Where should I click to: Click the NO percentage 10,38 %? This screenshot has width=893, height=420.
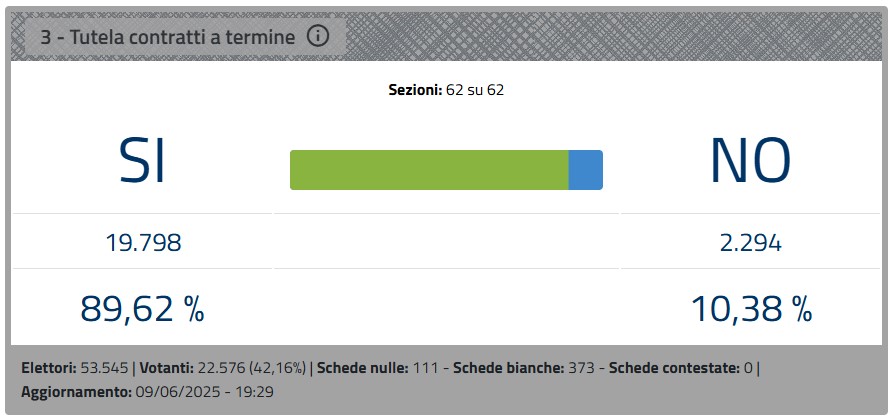coord(751,309)
